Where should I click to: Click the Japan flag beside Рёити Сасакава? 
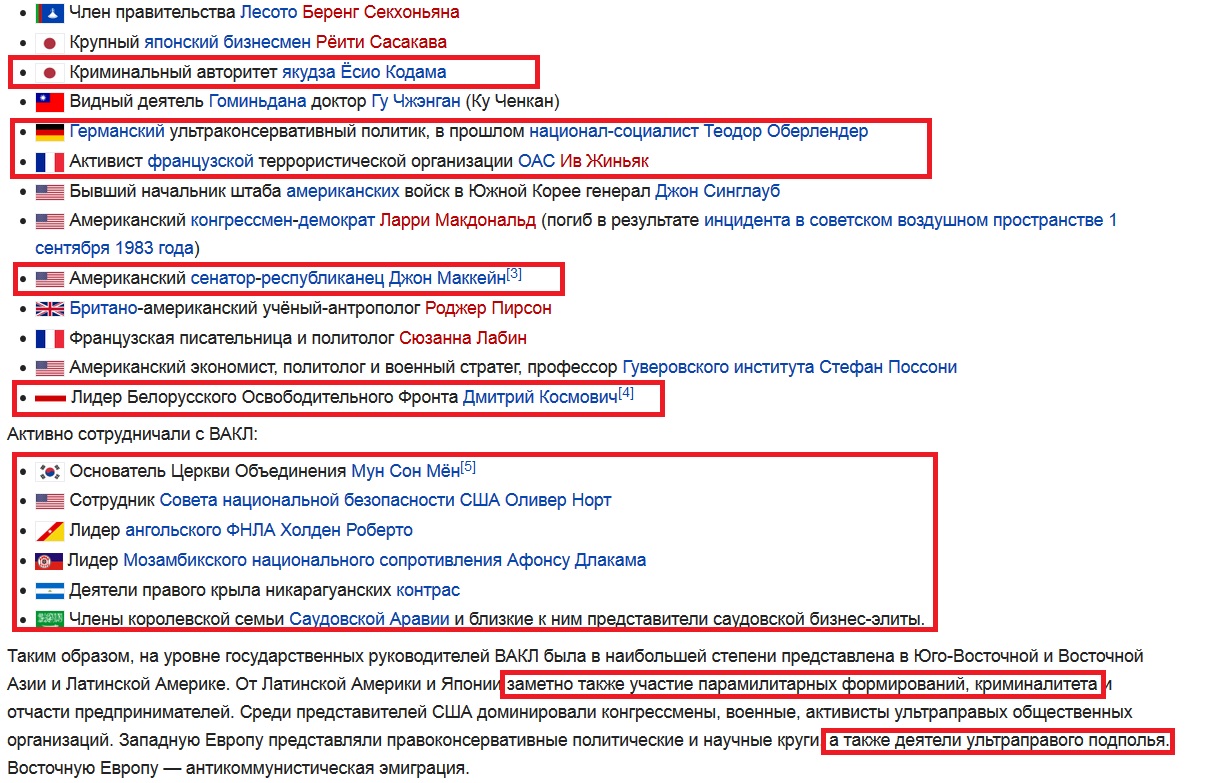coord(50,43)
